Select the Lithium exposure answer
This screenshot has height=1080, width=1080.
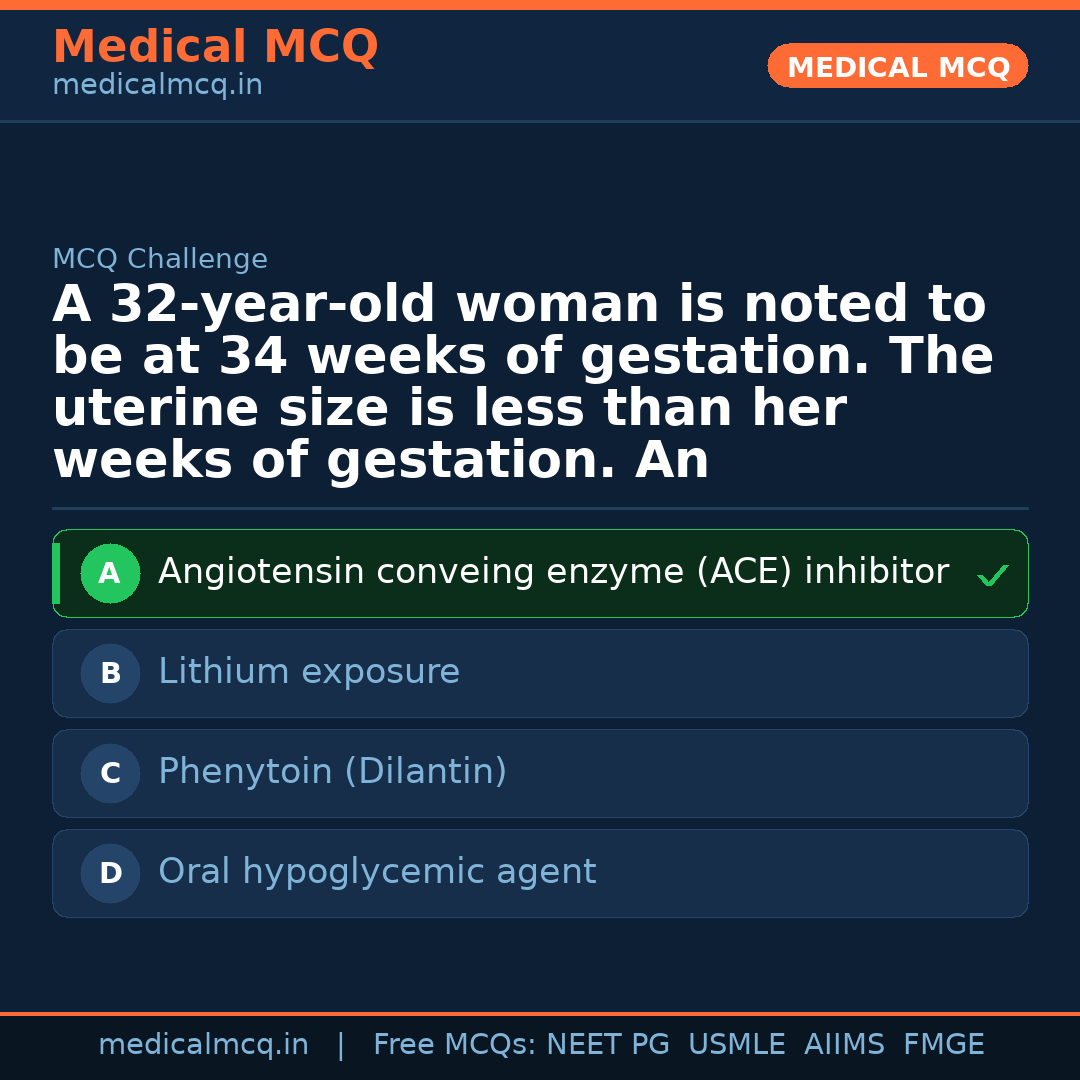tap(309, 672)
